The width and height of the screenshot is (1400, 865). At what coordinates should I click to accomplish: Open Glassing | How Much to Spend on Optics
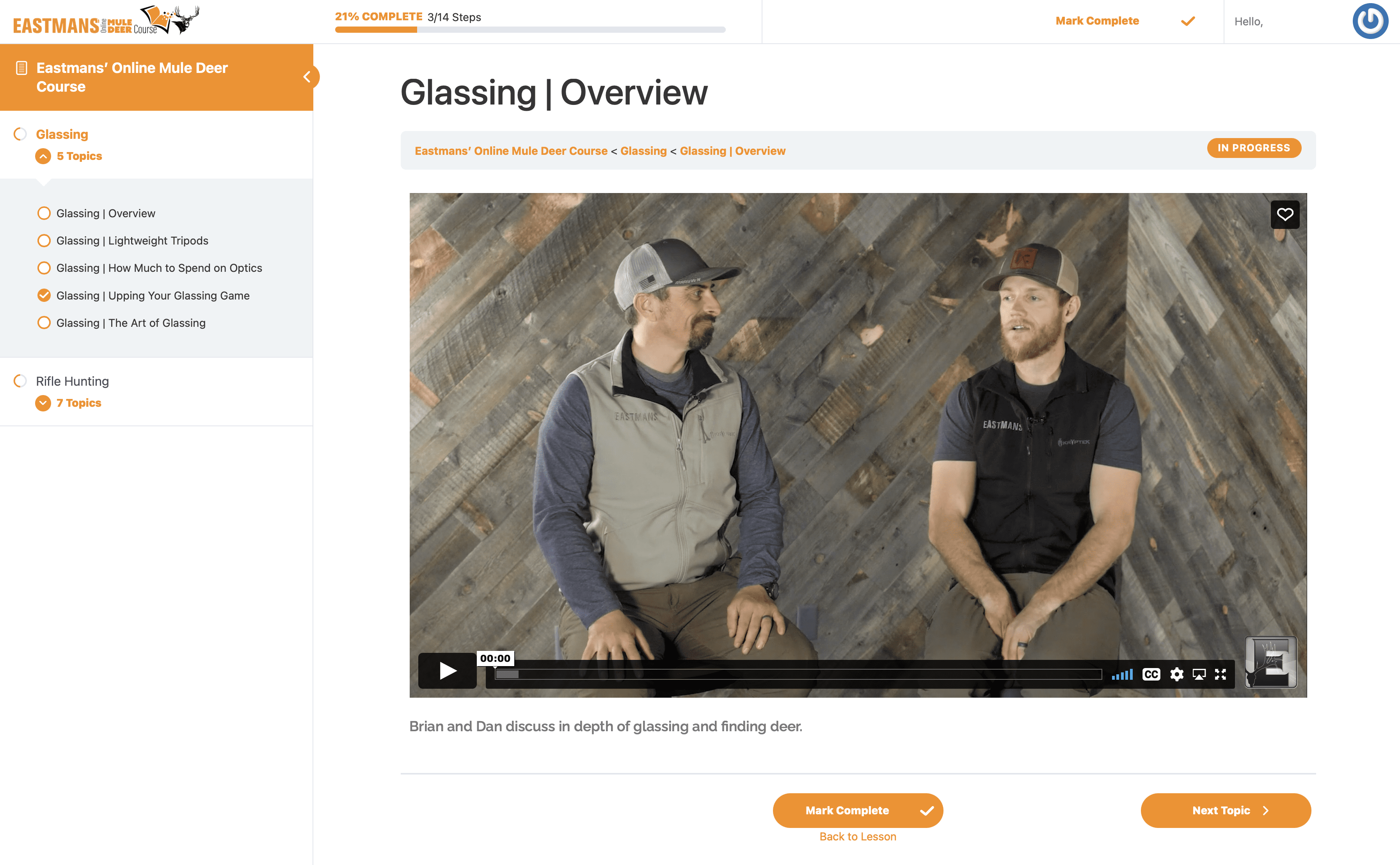pyautogui.click(x=158, y=268)
